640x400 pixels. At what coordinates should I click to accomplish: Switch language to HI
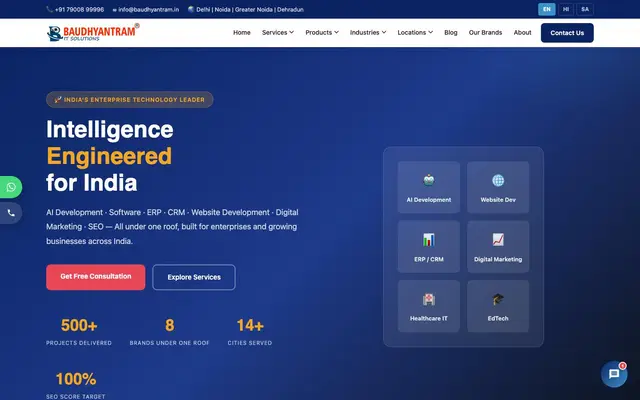[x=566, y=9]
